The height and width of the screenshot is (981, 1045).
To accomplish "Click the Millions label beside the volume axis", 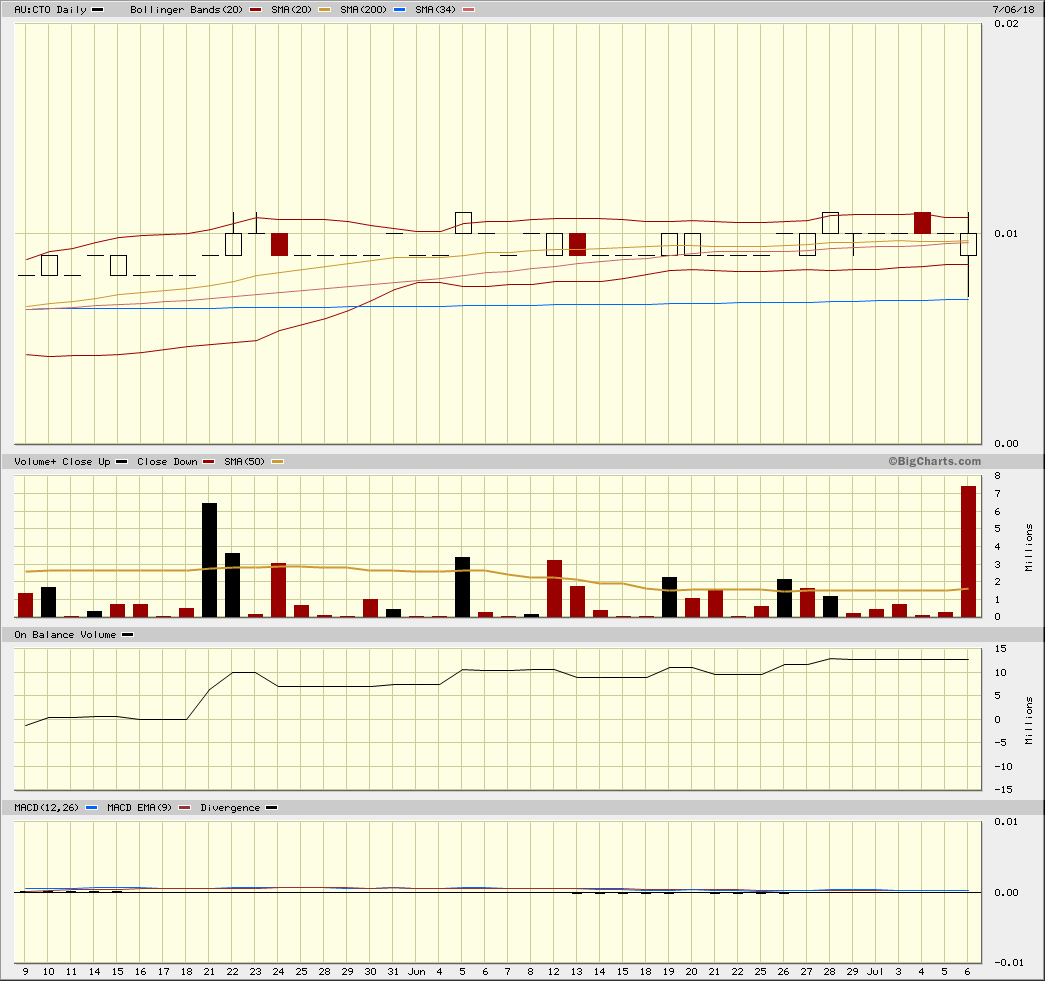I will [x=1029, y=547].
